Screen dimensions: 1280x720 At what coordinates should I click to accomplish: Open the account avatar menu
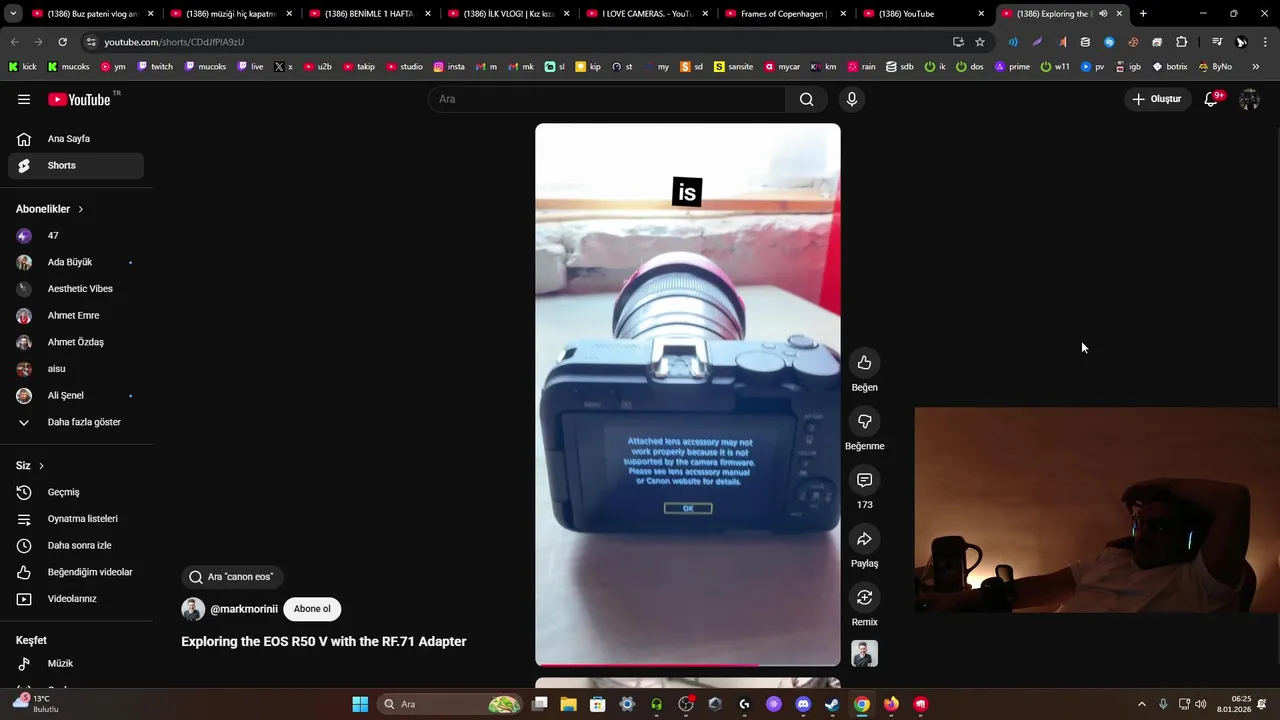click(x=1249, y=99)
